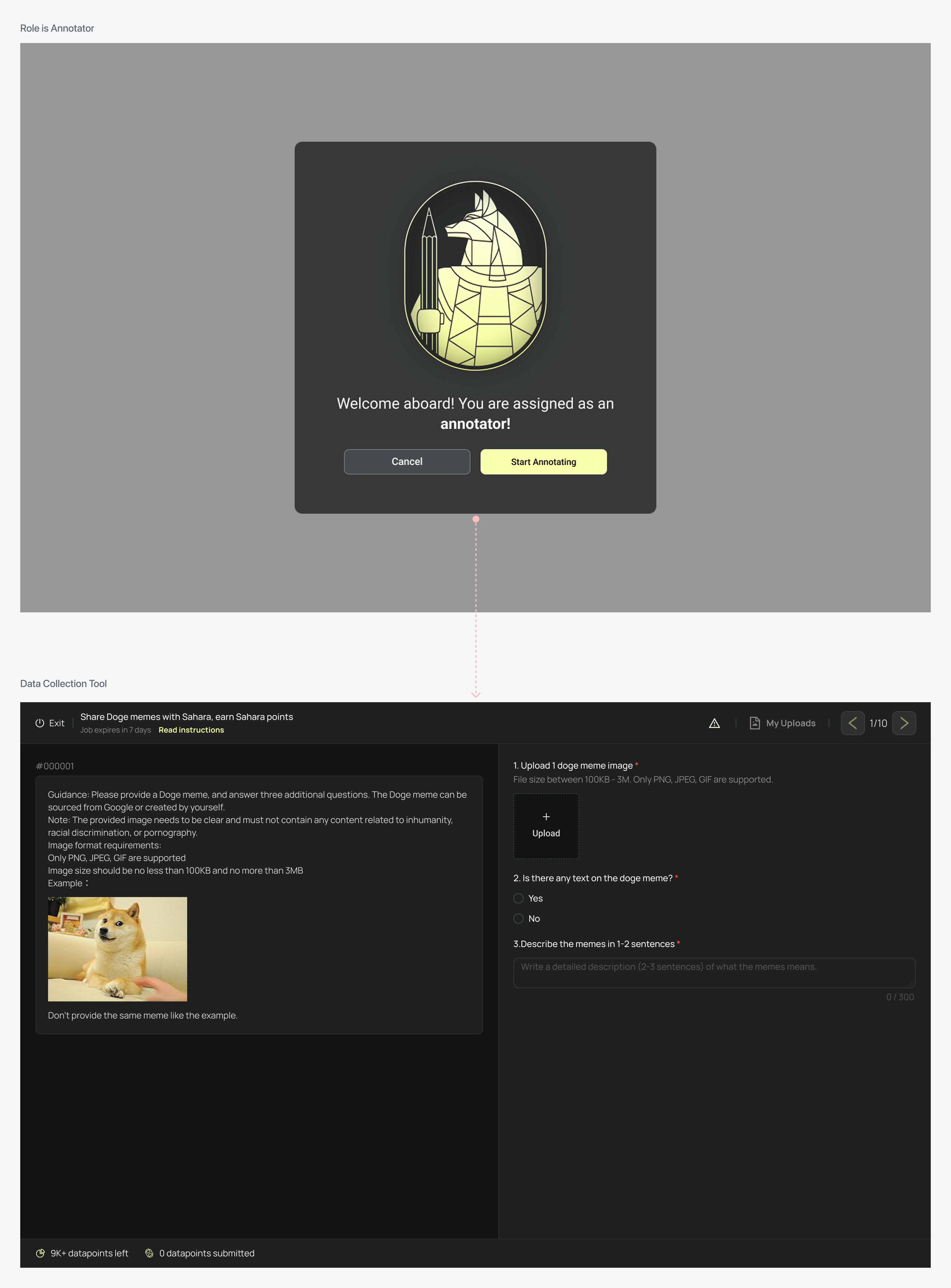951x1288 pixels.
Task: Go to next datapoint arrow
Action: tap(904, 723)
